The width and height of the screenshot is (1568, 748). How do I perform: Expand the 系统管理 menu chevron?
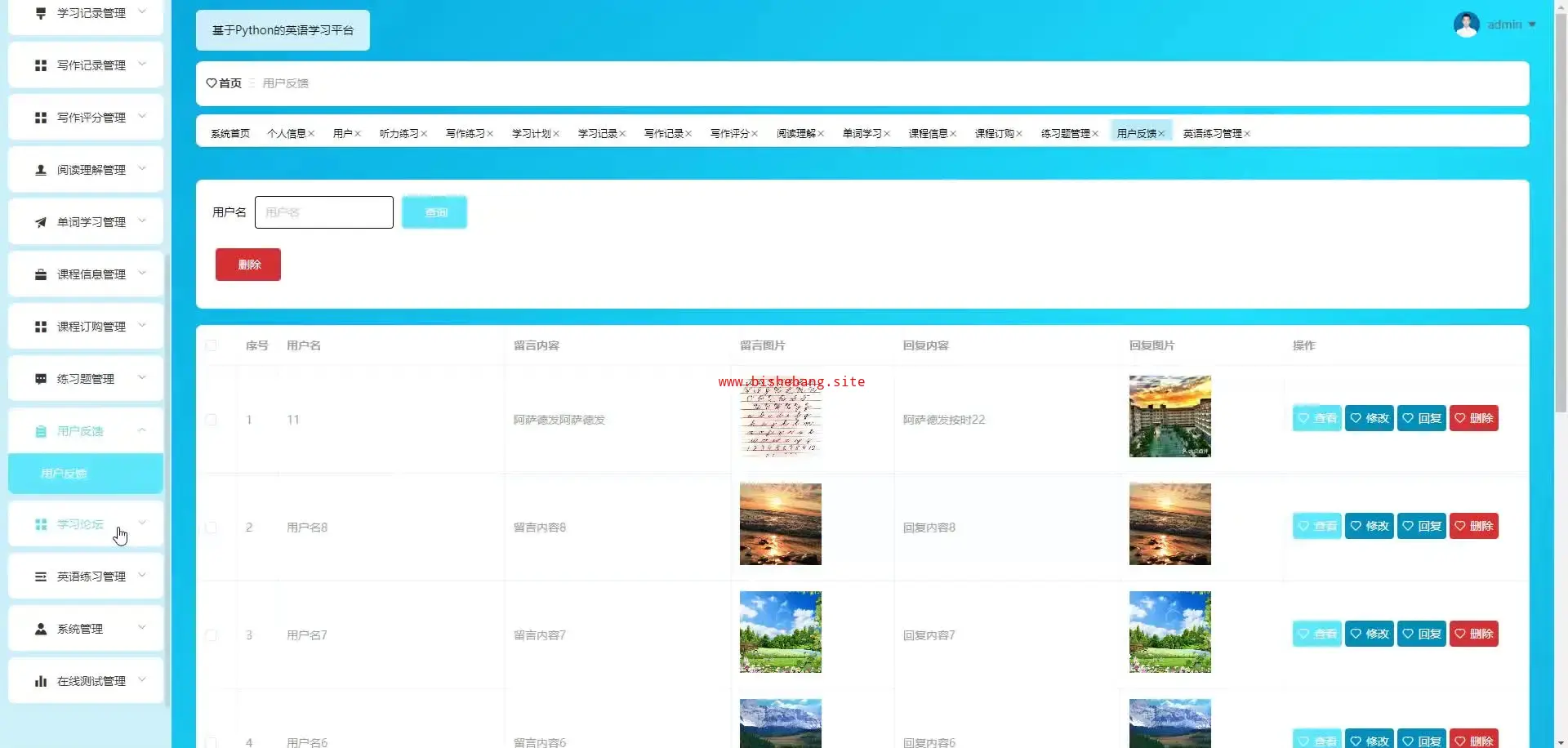click(142, 627)
